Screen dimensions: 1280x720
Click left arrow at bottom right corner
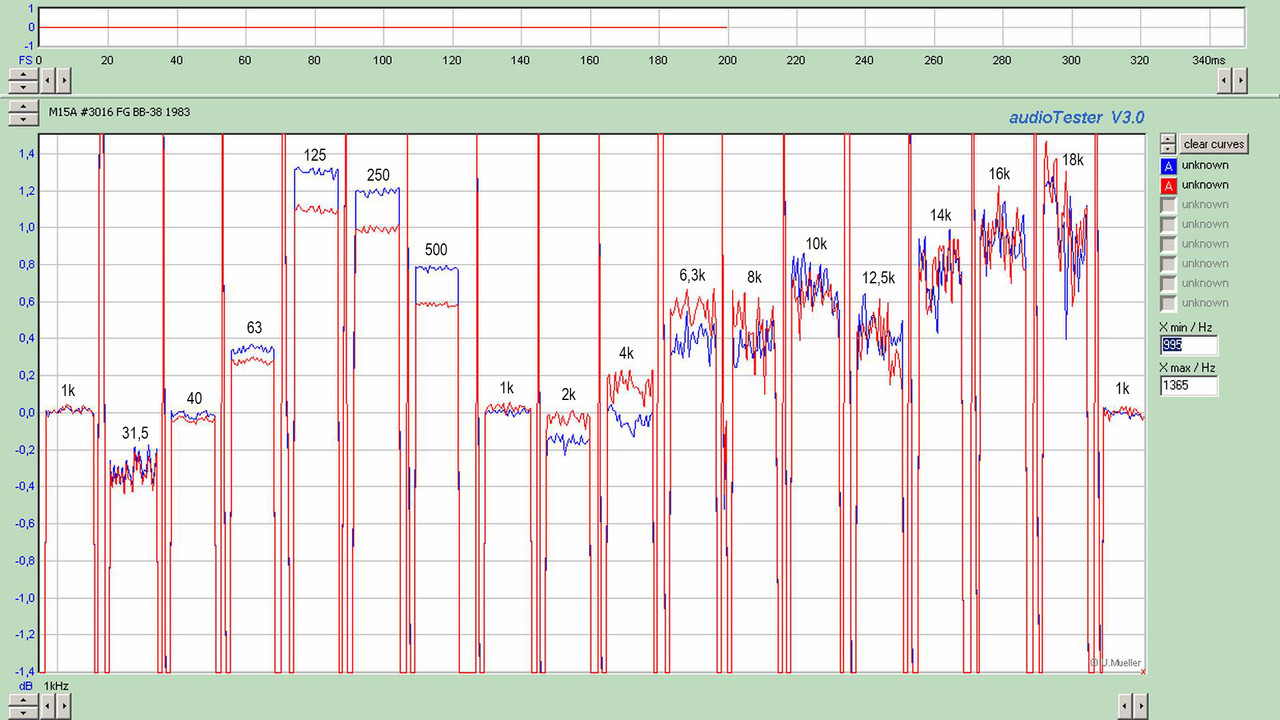tap(1124, 706)
